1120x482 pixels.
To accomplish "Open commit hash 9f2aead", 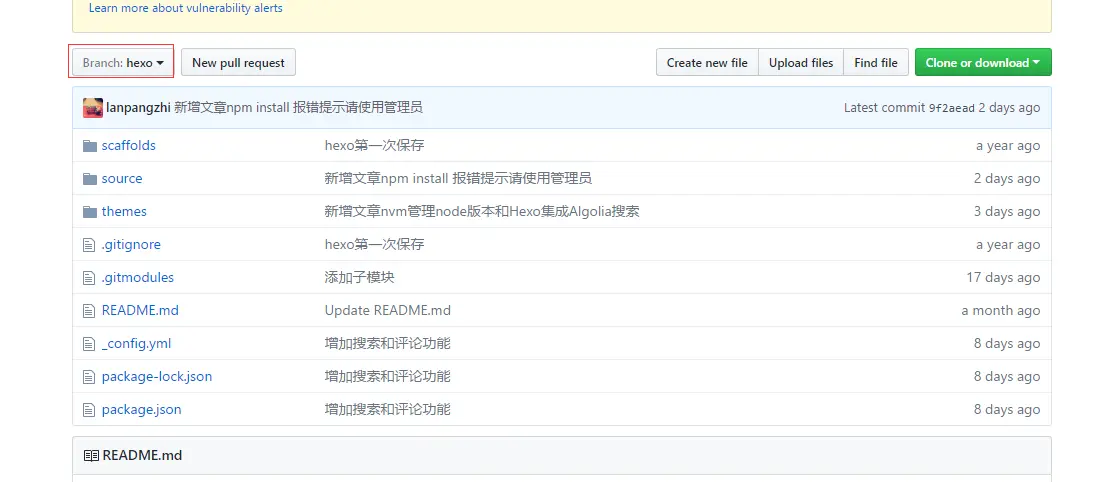I will pos(951,108).
